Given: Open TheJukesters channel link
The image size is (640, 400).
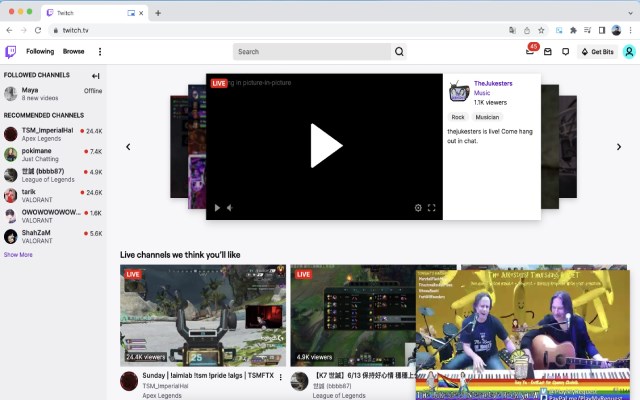Looking at the screenshot, I should click(x=493, y=83).
